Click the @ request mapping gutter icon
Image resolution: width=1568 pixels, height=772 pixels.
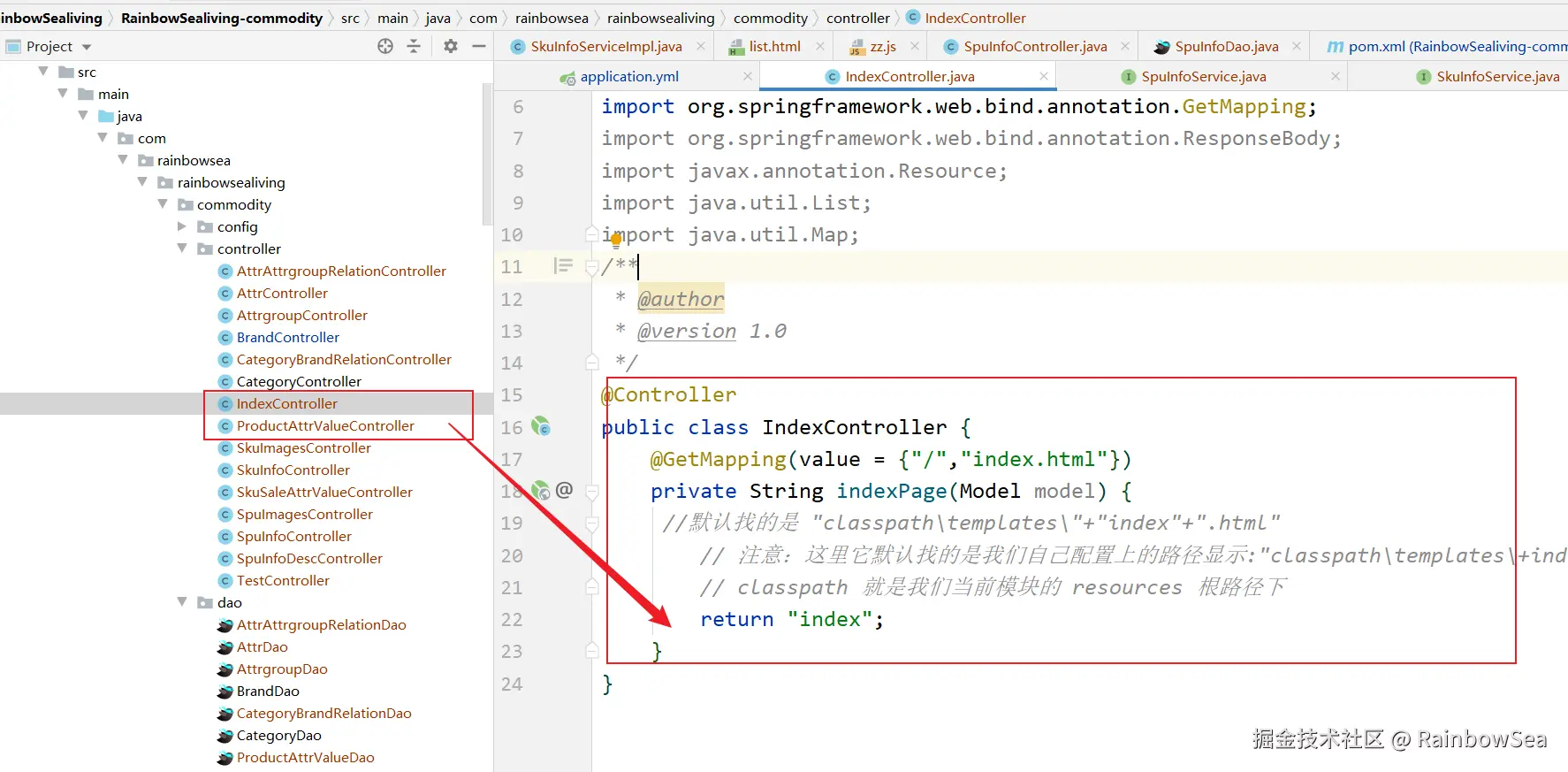pos(565,489)
